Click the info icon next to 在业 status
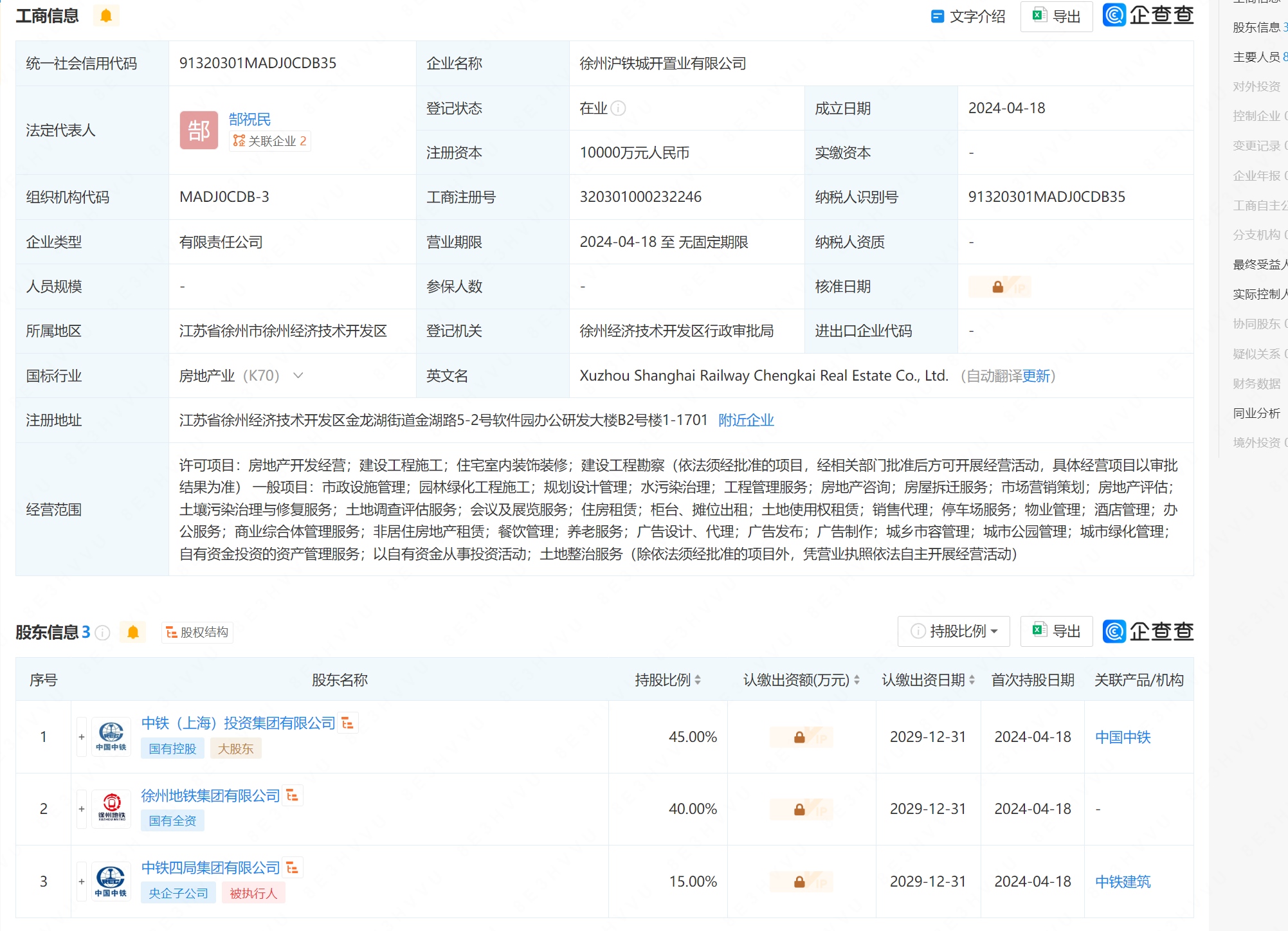This screenshot has width=1288, height=931. pyautogui.click(x=618, y=108)
